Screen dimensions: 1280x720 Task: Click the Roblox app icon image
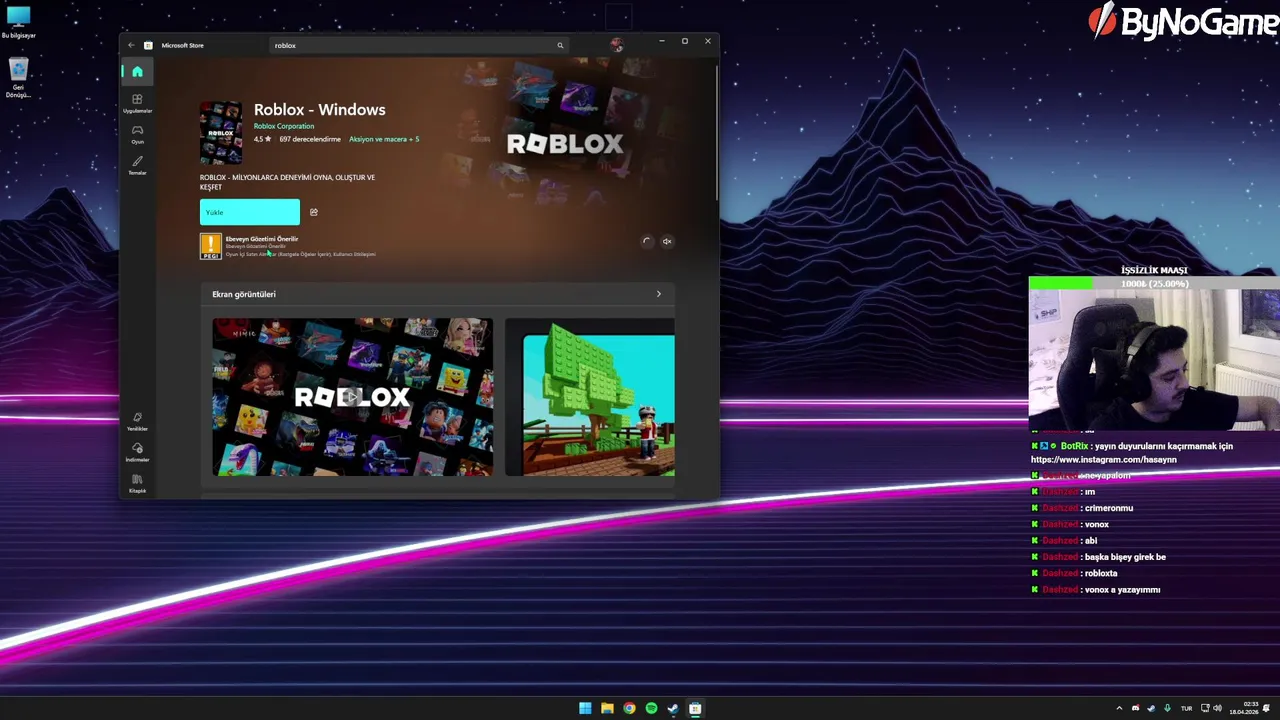point(221,132)
